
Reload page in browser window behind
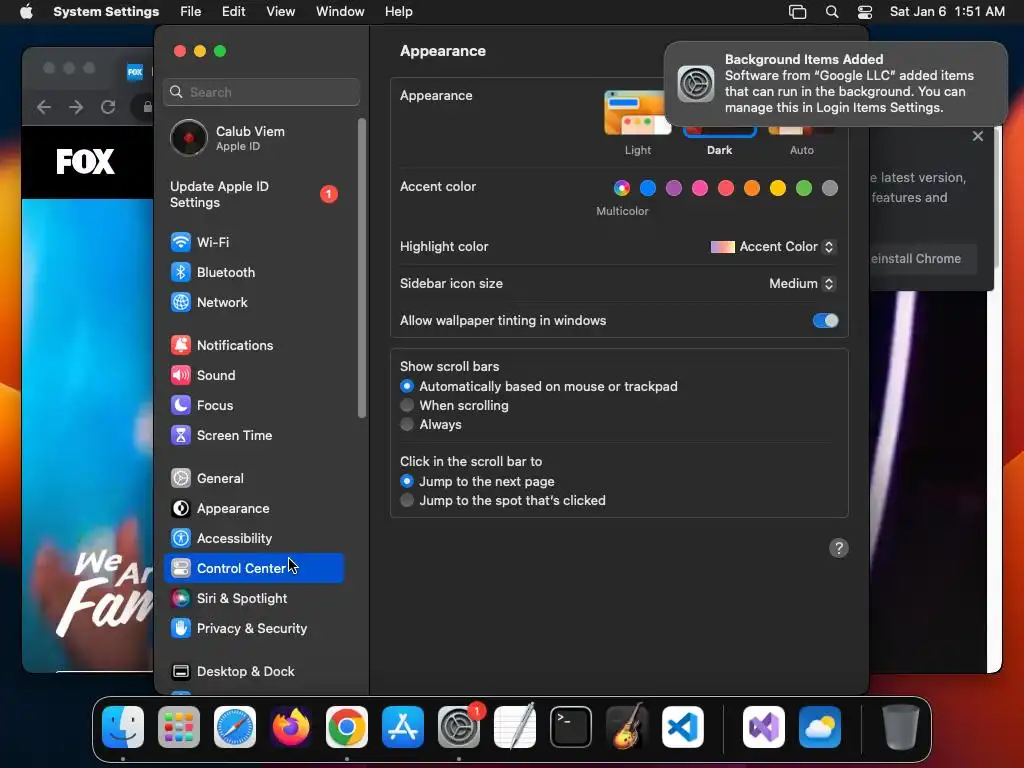[x=108, y=106]
